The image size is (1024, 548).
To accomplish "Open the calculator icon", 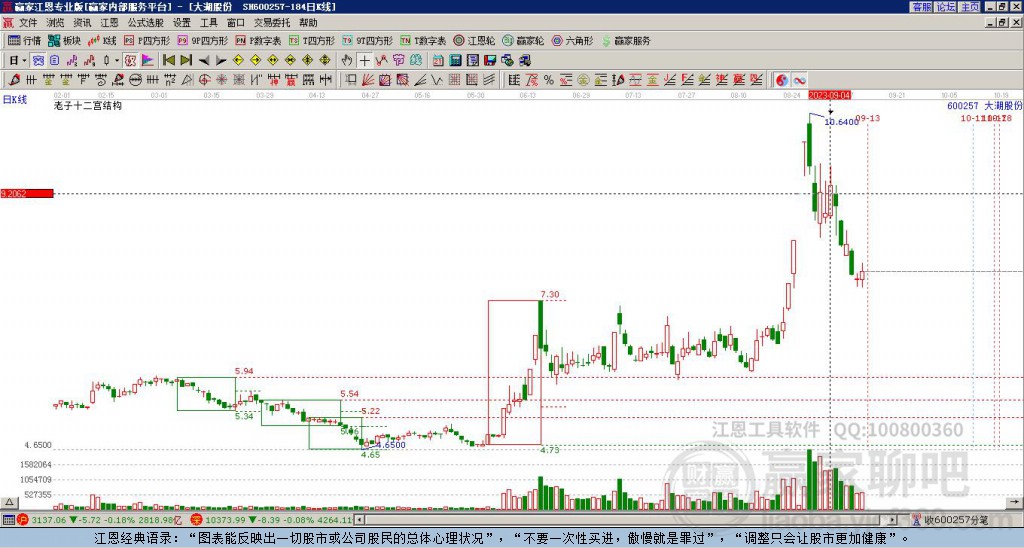I will [x=455, y=60].
